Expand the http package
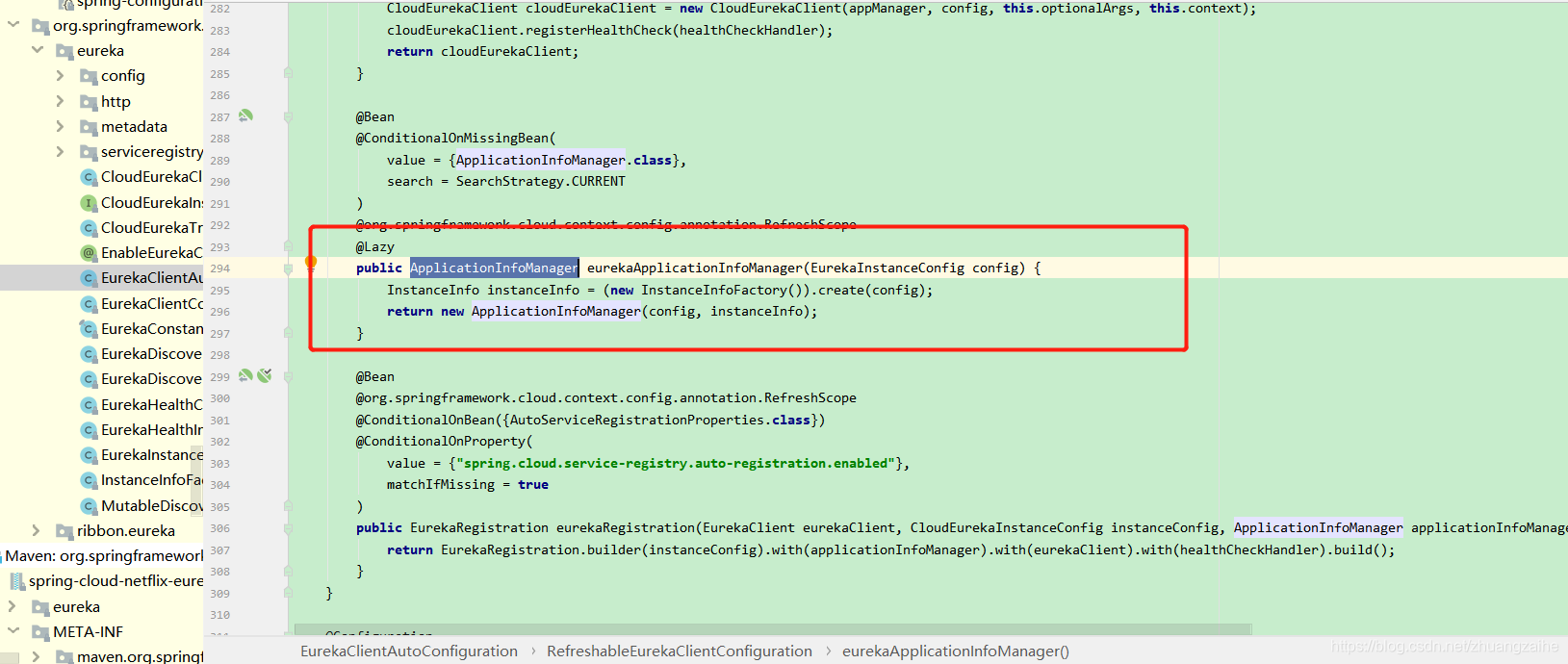The image size is (1568, 664). (x=60, y=101)
